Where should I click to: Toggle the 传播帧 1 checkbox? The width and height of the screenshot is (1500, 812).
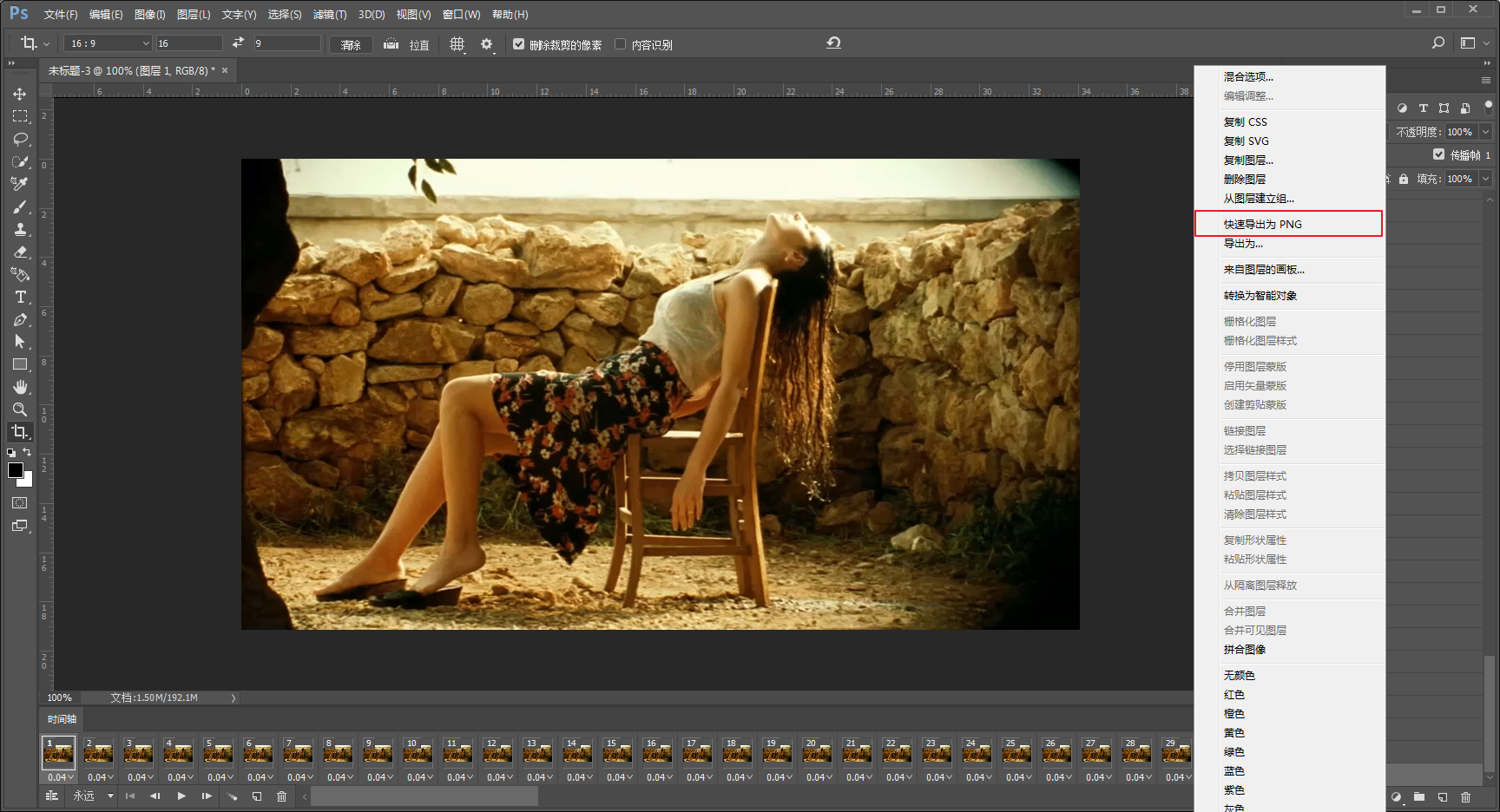[x=1438, y=154]
